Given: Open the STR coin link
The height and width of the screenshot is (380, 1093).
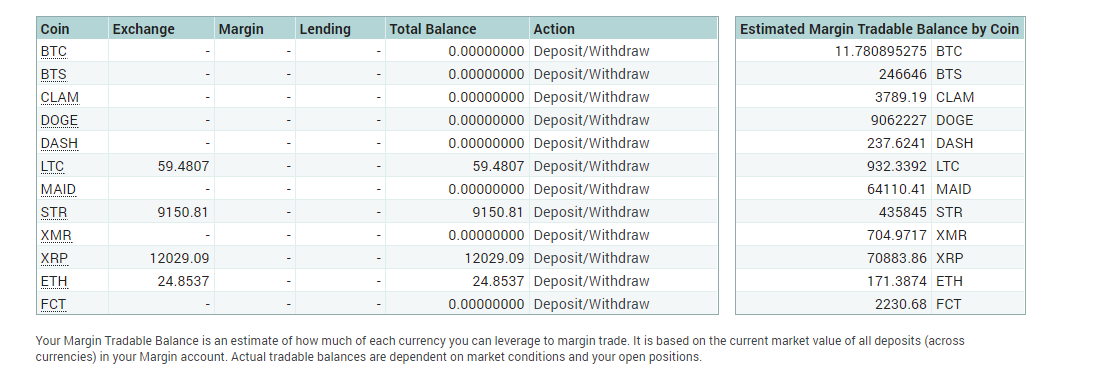Looking at the screenshot, I should click(54, 212).
